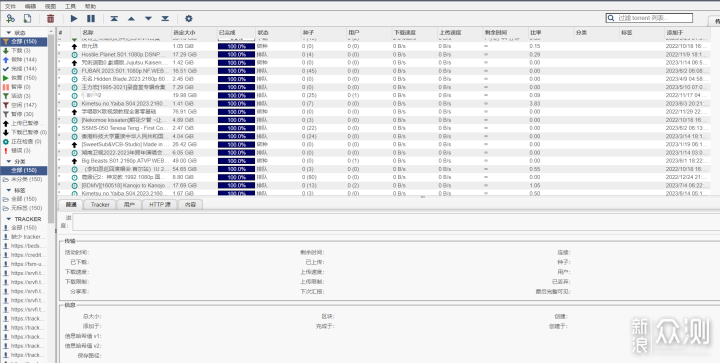Click the move up in queue icon
This screenshot has height=363, width=720.
131,18
